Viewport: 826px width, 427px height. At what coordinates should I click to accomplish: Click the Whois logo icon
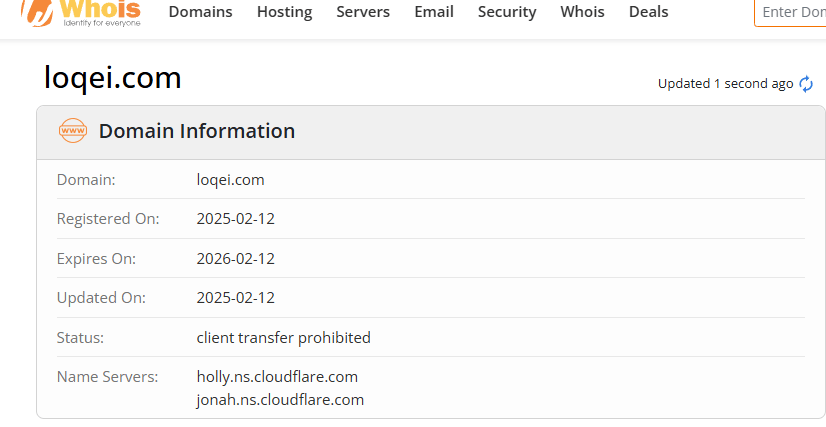tap(81, 13)
